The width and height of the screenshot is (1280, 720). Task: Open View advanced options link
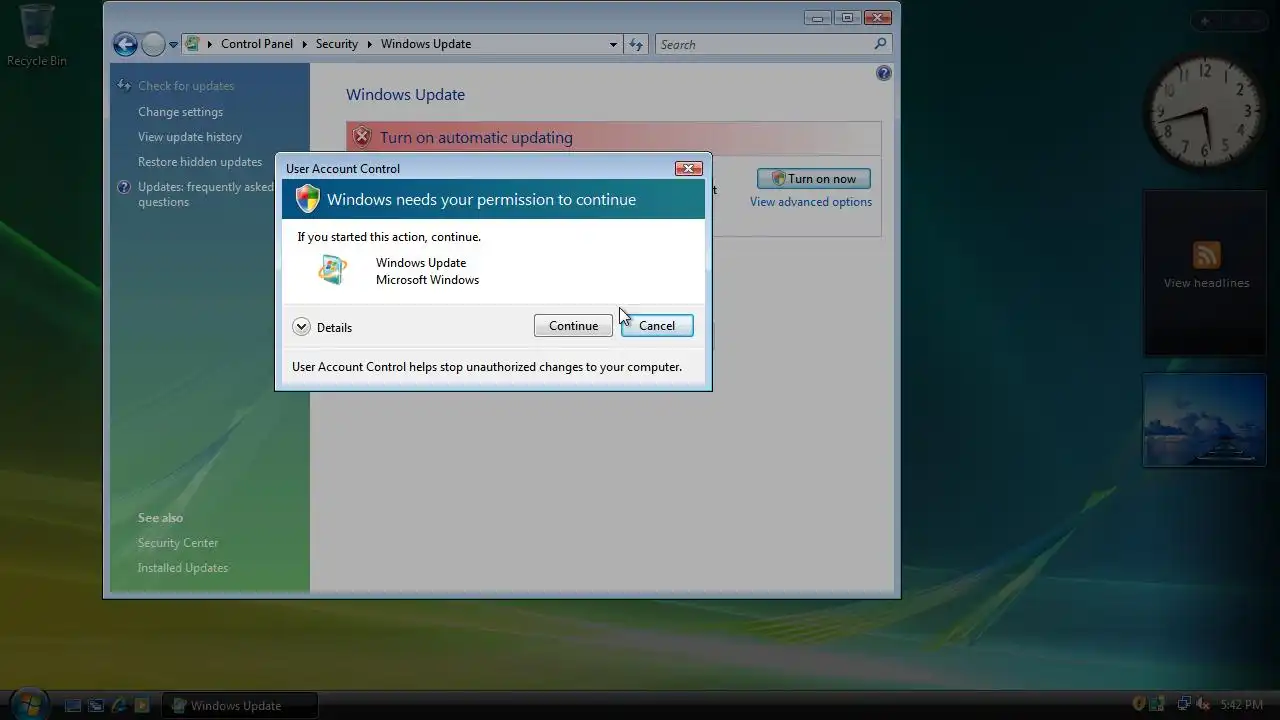click(811, 202)
